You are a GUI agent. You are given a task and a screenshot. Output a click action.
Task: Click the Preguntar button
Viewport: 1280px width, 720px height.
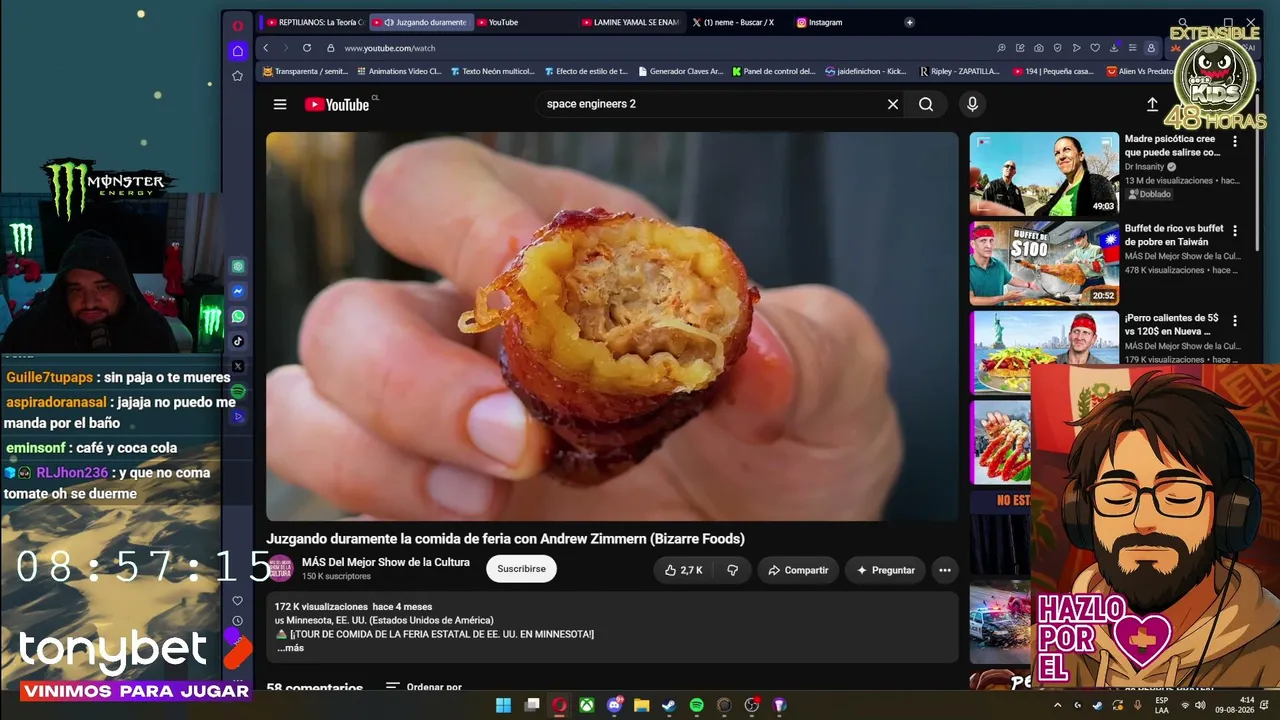[885, 570]
